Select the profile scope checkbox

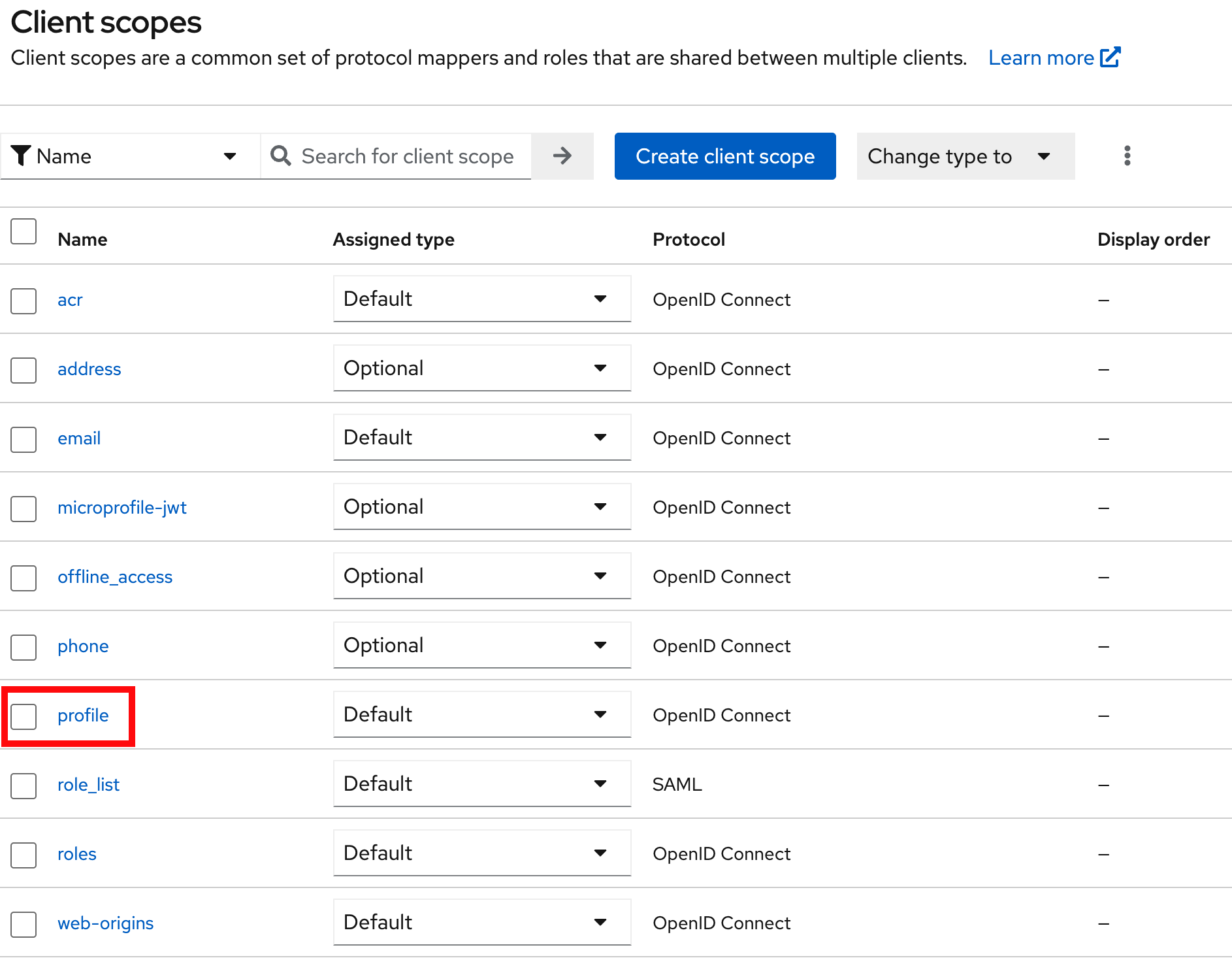(24, 716)
